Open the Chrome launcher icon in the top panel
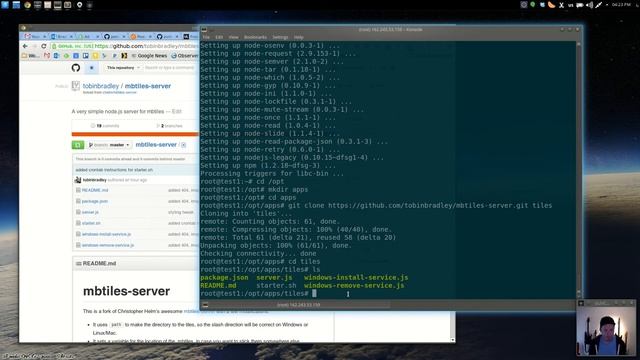The width and height of the screenshot is (640, 360). pos(27,5)
